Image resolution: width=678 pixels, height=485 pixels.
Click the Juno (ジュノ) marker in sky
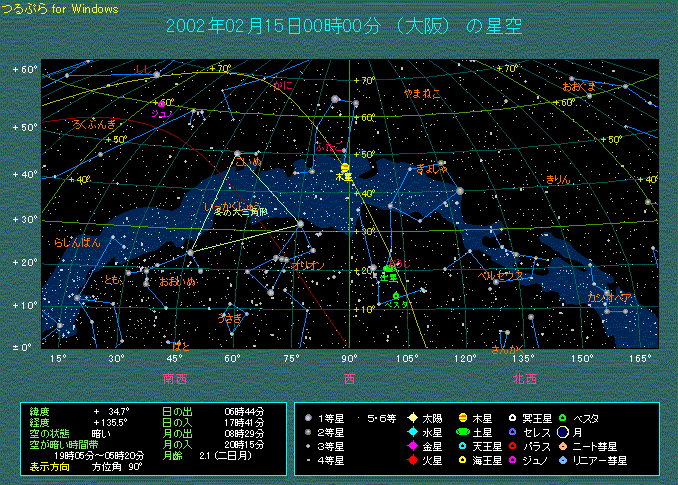(162, 104)
